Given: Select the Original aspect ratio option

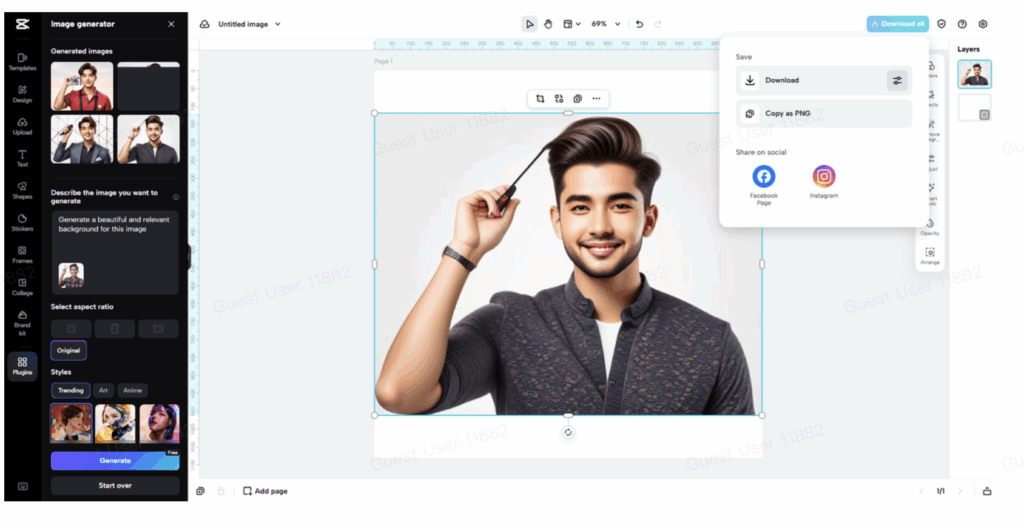Looking at the screenshot, I should click(x=68, y=351).
